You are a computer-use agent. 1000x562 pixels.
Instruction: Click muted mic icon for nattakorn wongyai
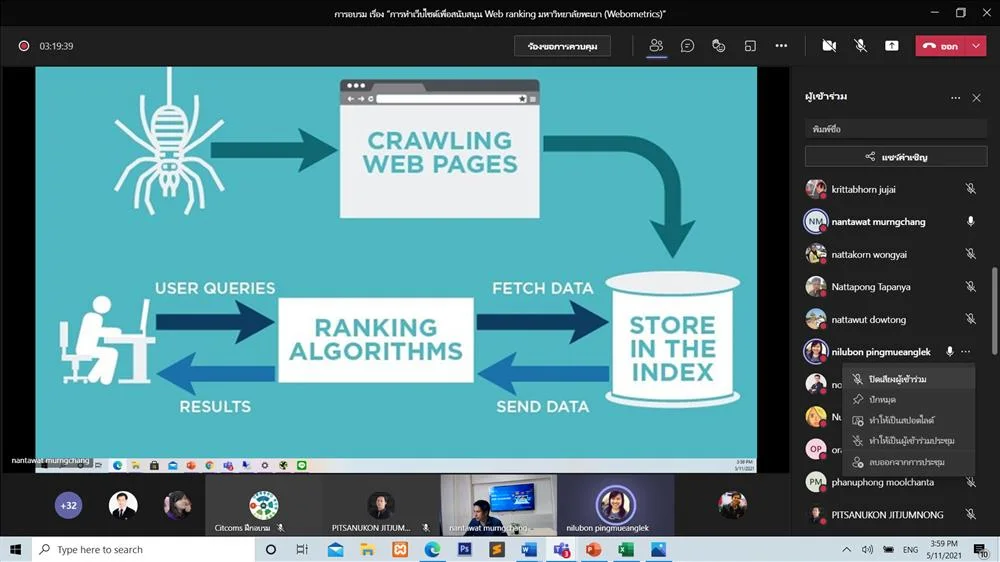pos(970,254)
